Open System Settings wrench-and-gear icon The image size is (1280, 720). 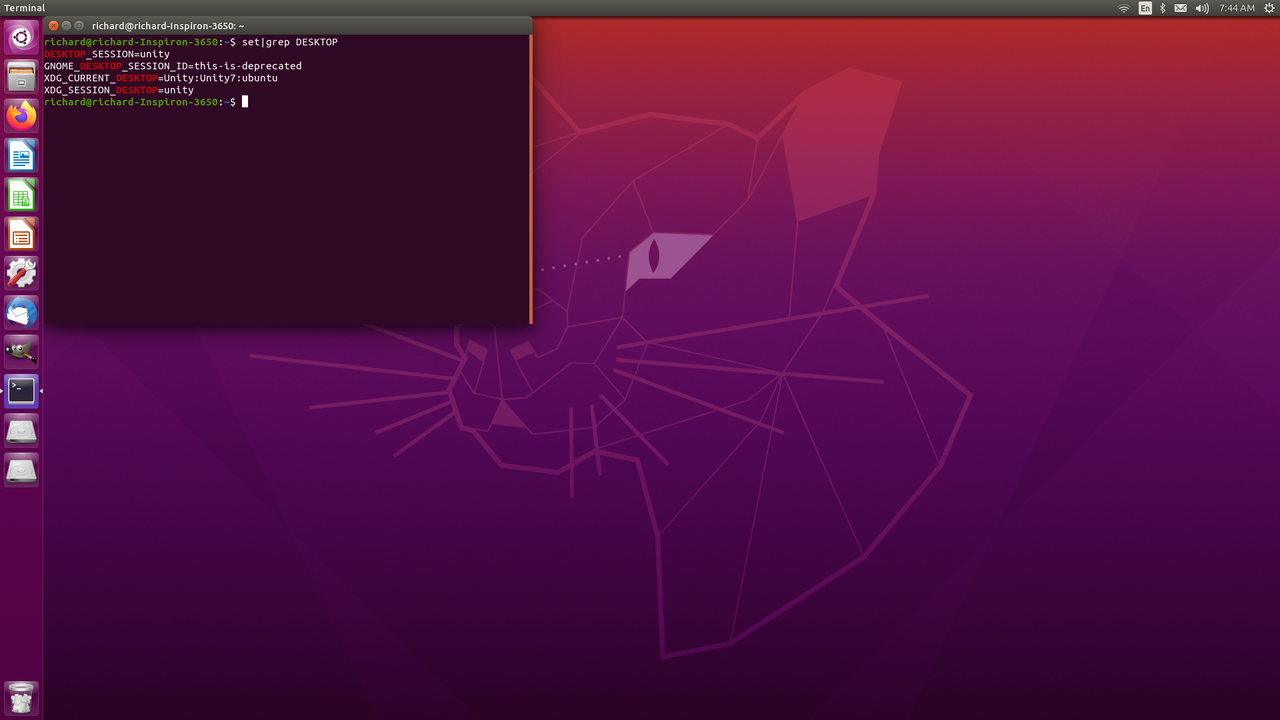pos(21,273)
